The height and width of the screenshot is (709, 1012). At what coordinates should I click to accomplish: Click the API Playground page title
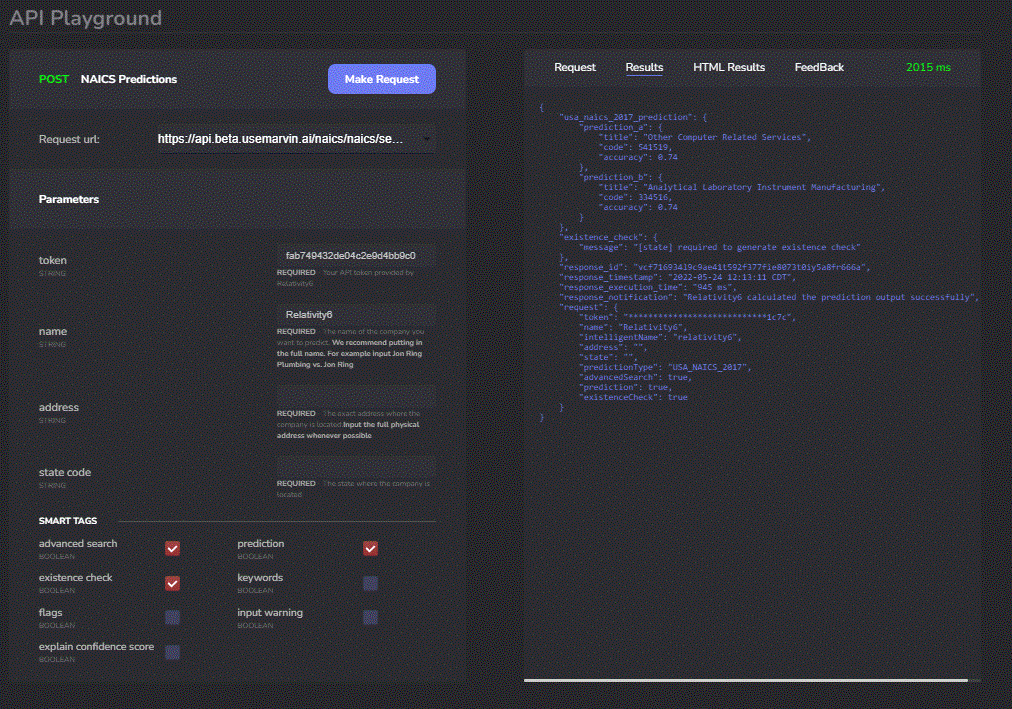(x=86, y=18)
